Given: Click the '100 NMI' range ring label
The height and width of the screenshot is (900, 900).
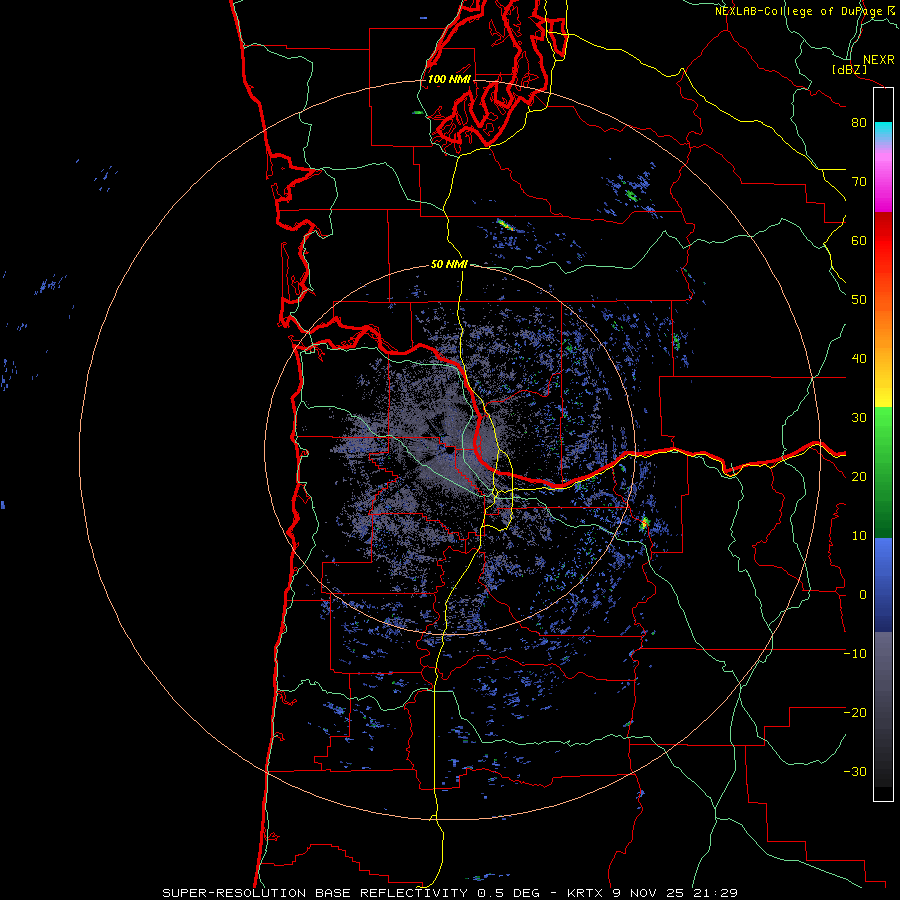Looking at the screenshot, I should (449, 79).
